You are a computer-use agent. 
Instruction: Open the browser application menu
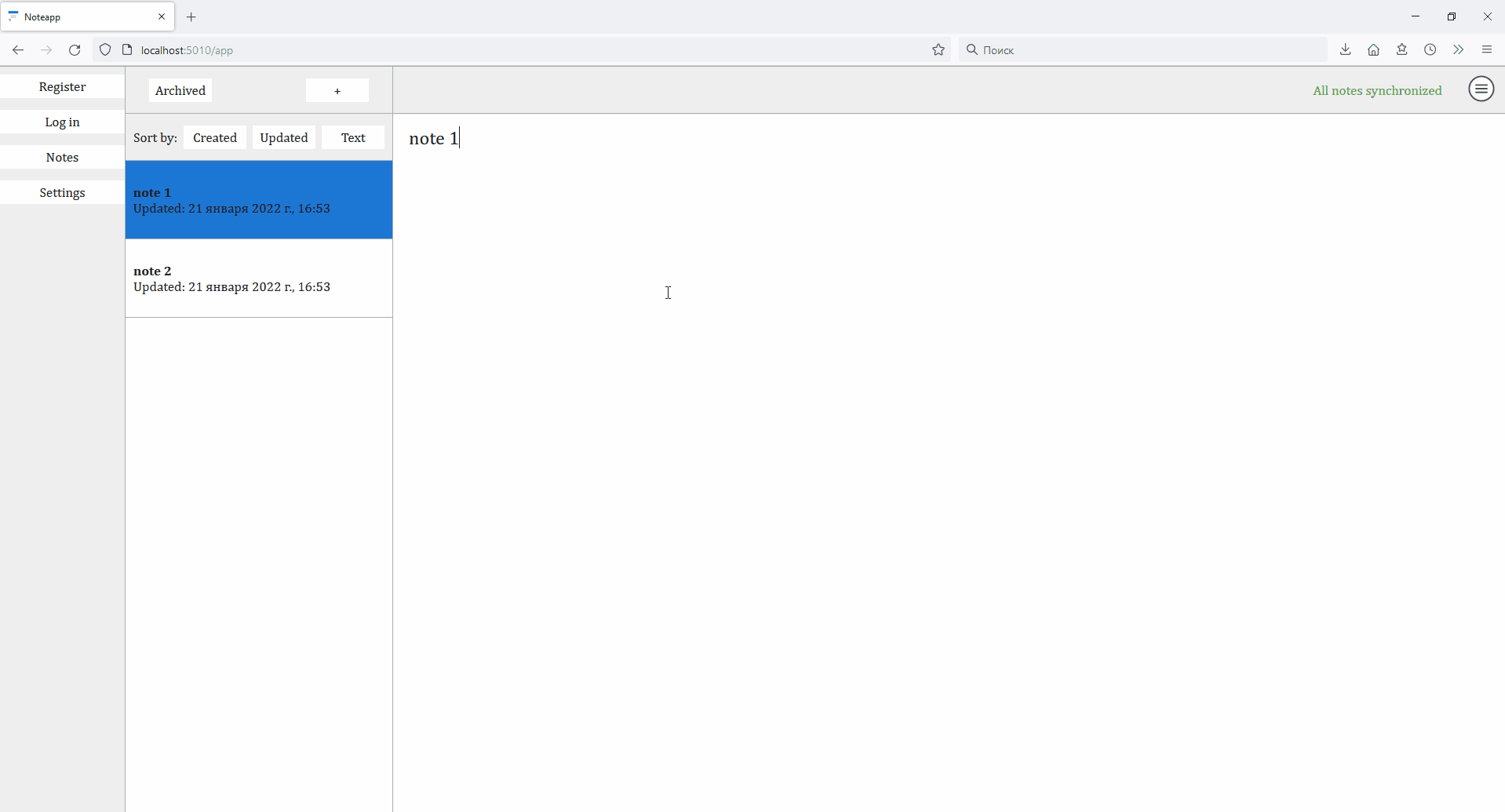1487,49
